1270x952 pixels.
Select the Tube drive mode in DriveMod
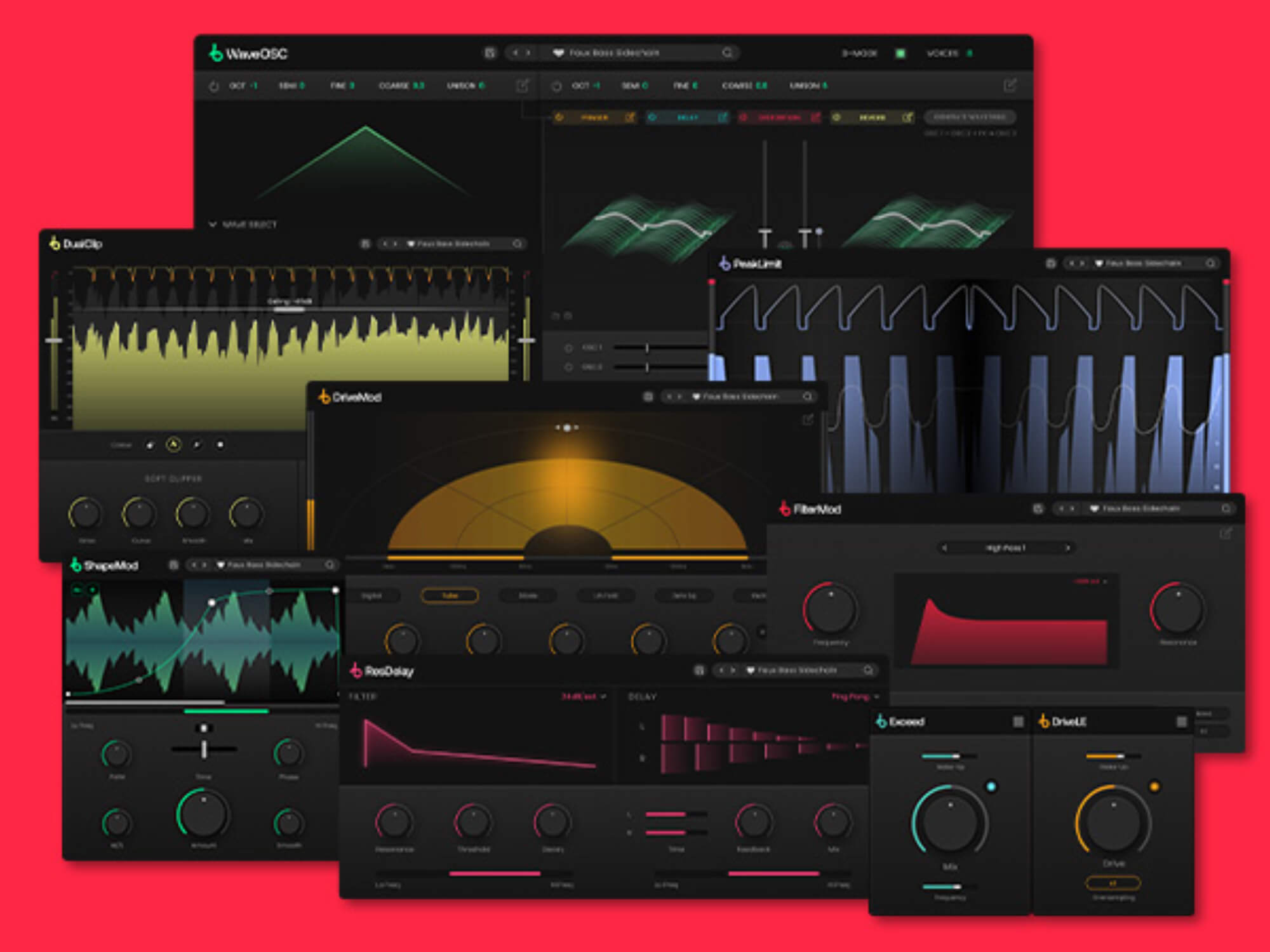[x=450, y=595]
